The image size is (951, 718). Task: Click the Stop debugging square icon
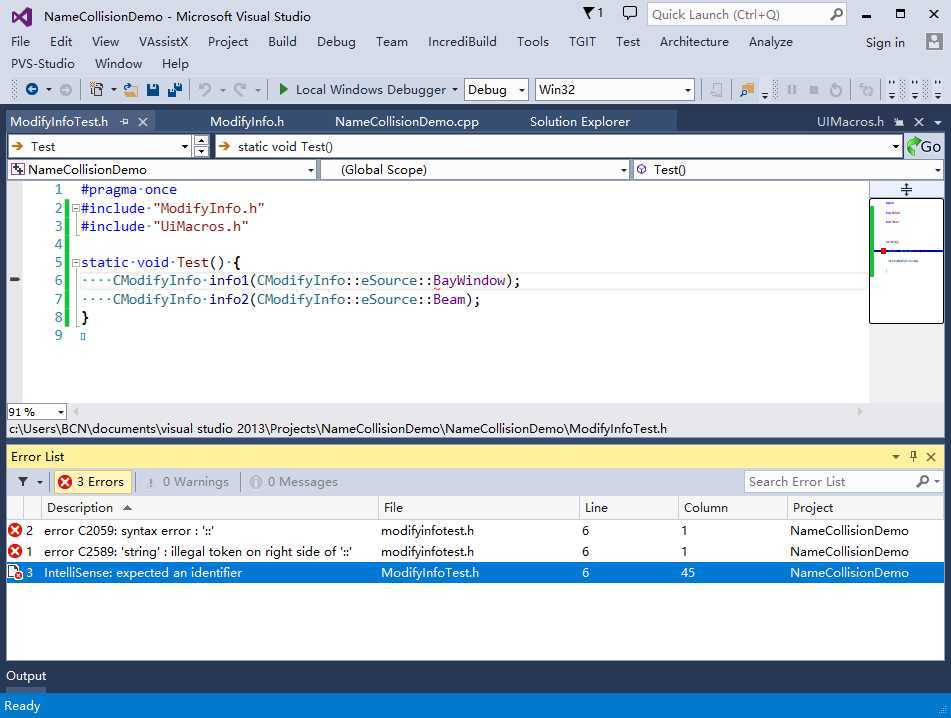click(814, 90)
